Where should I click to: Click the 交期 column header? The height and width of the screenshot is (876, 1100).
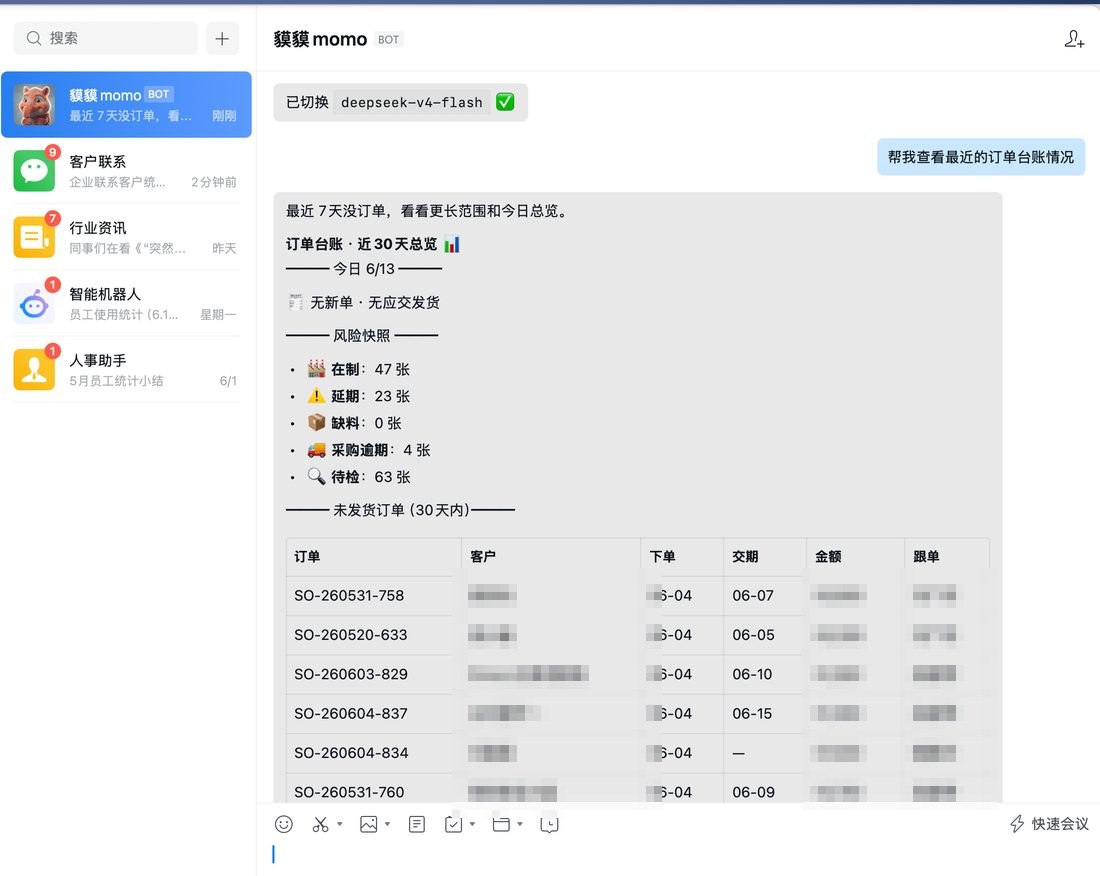pyautogui.click(x=745, y=556)
